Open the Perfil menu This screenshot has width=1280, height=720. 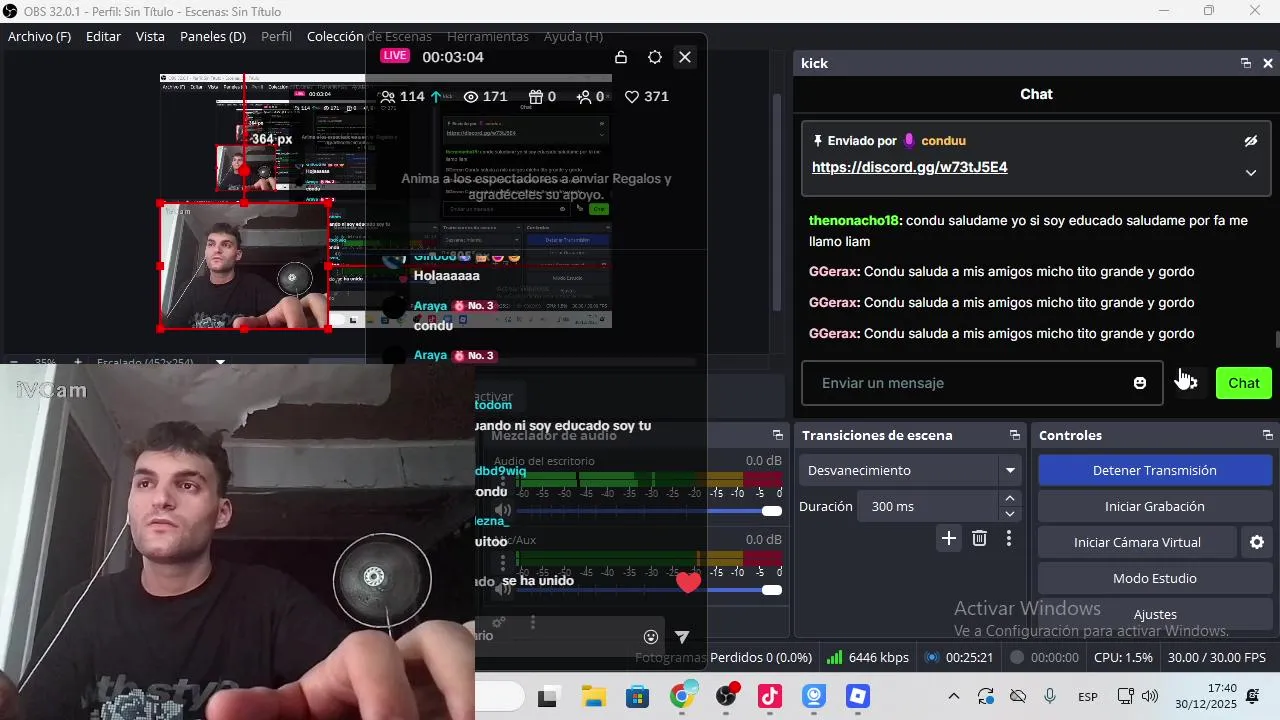(x=276, y=36)
